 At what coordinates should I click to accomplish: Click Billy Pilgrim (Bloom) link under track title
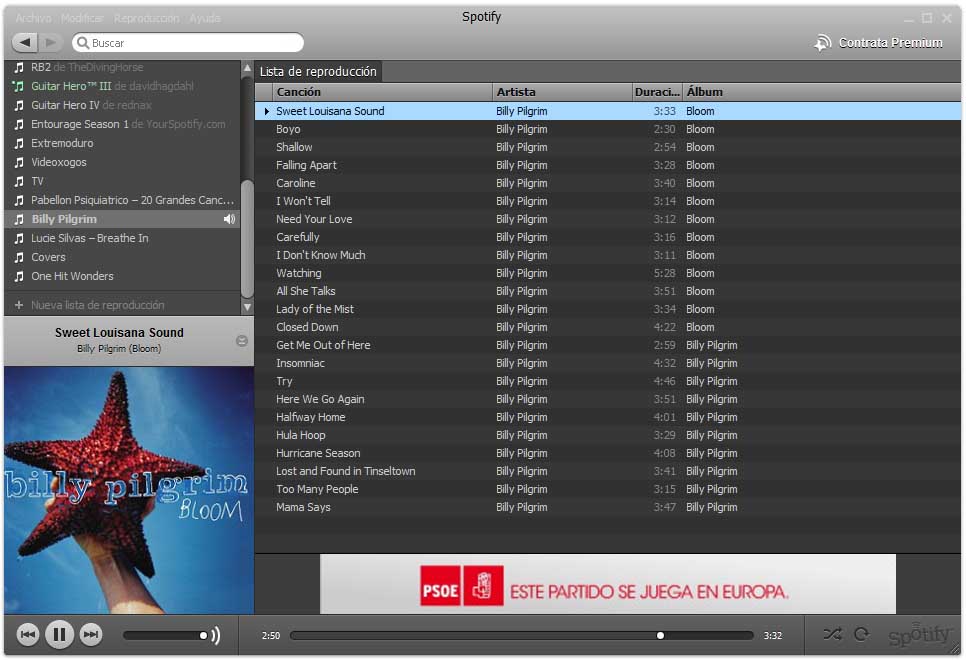tap(119, 349)
